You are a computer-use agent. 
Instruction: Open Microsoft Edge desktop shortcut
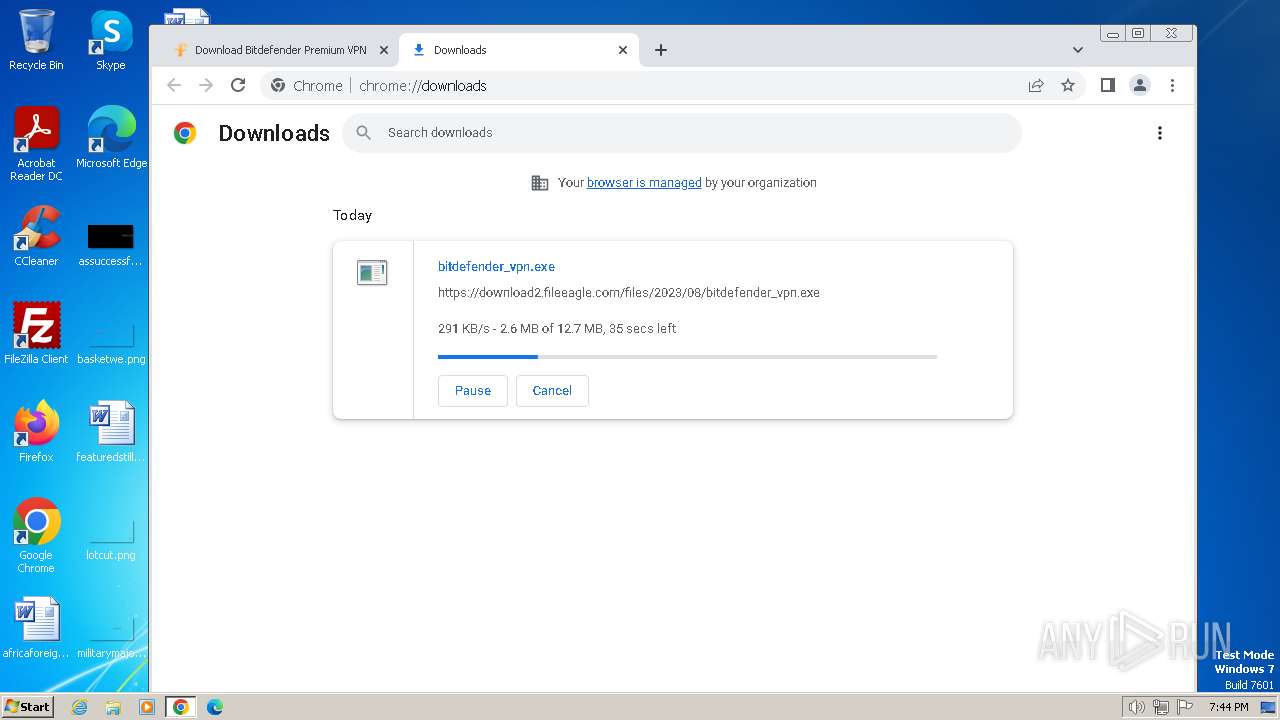tap(111, 138)
